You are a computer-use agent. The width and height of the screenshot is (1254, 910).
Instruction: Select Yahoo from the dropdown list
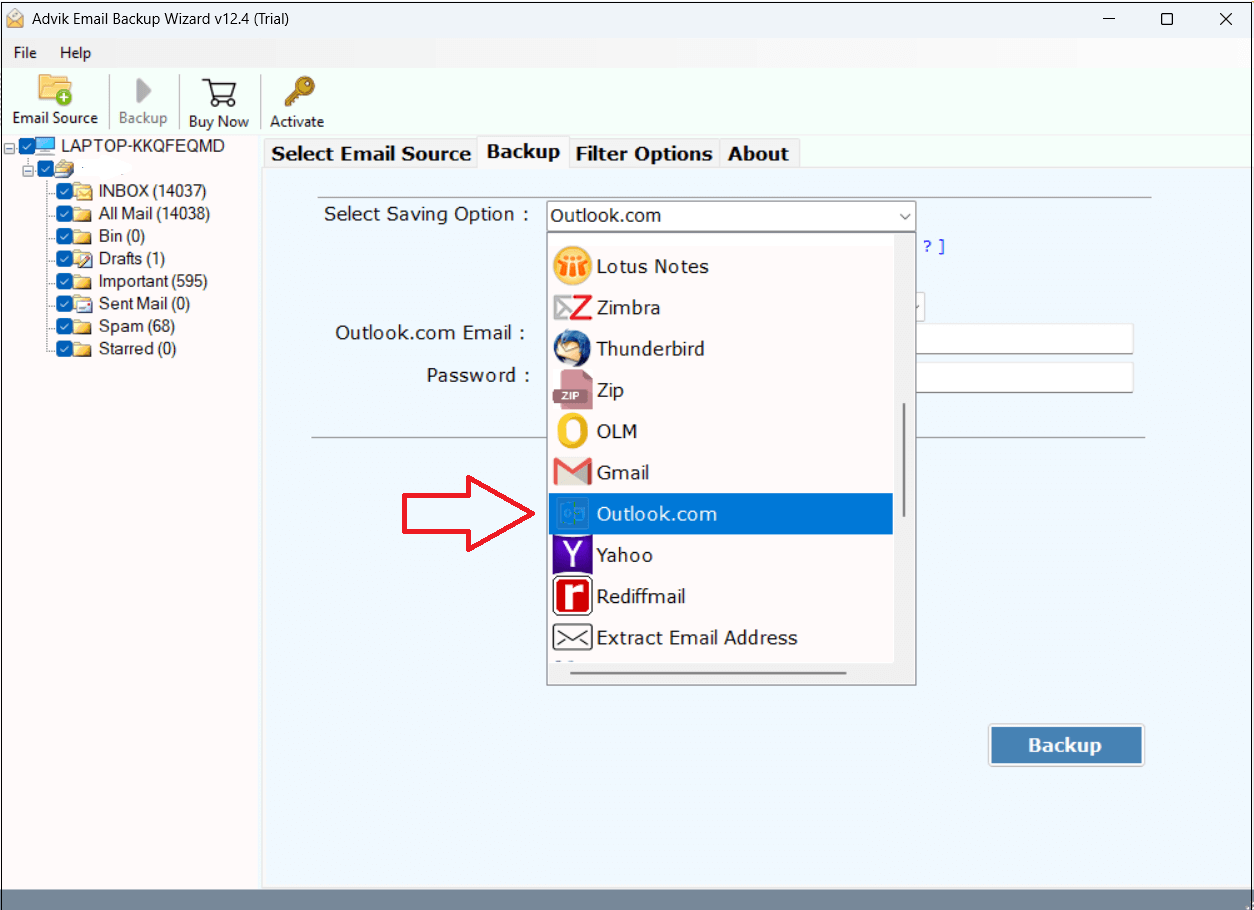point(624,554)
